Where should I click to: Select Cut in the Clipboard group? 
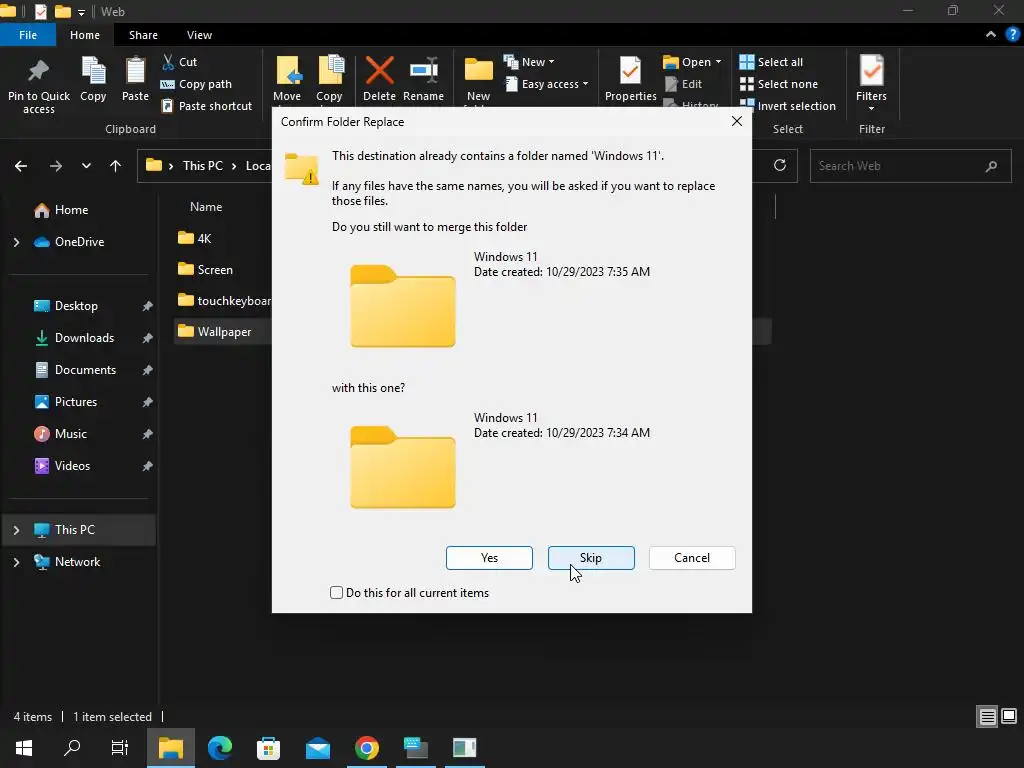(179, 62)
